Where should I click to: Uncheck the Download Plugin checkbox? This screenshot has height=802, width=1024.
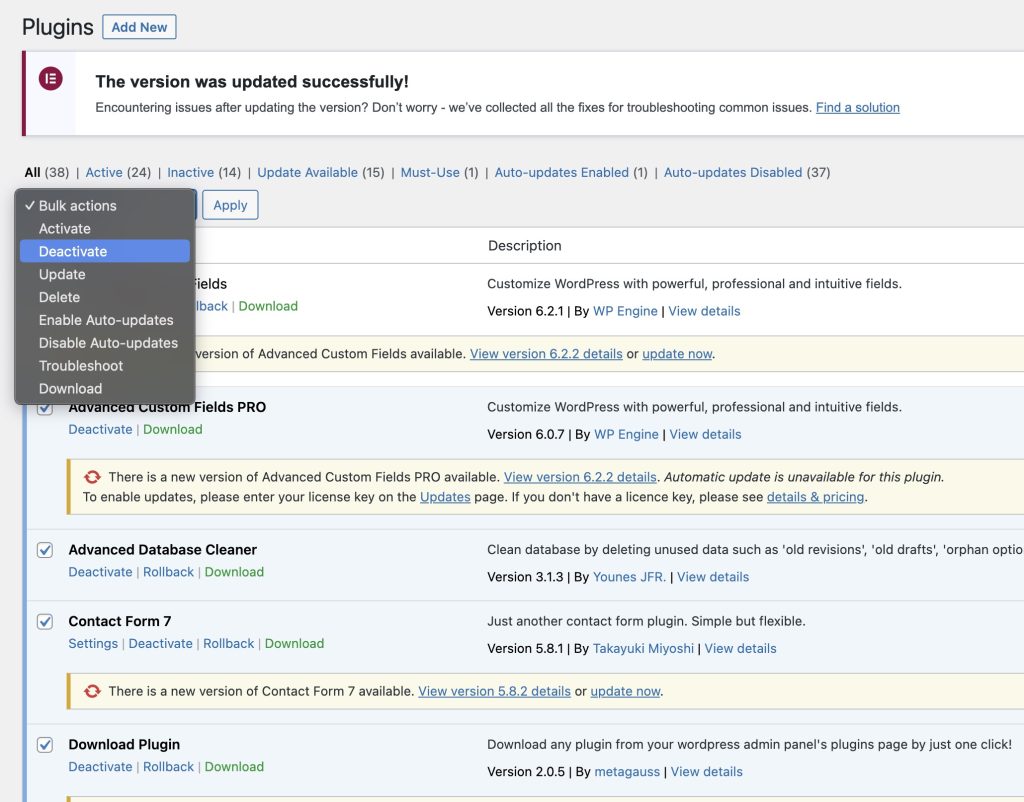45,745
